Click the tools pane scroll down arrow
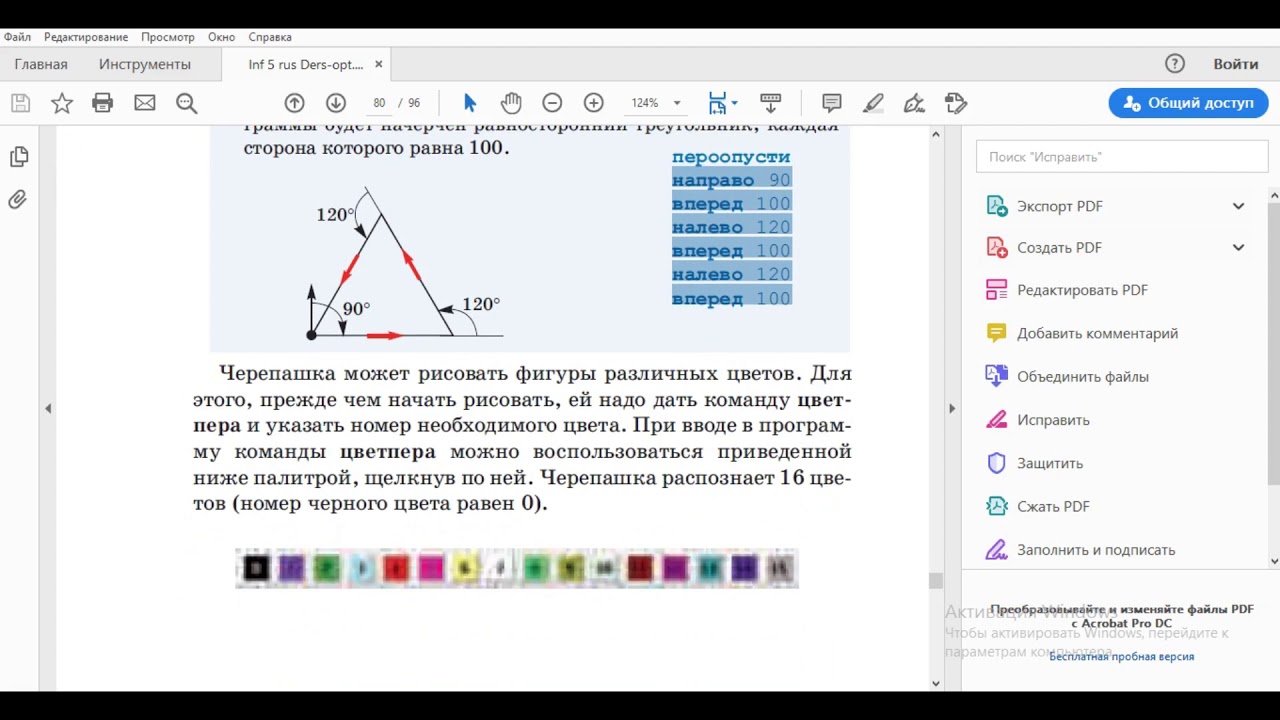Screen dimensions: 1280x720 click(x=1274, y=562)
